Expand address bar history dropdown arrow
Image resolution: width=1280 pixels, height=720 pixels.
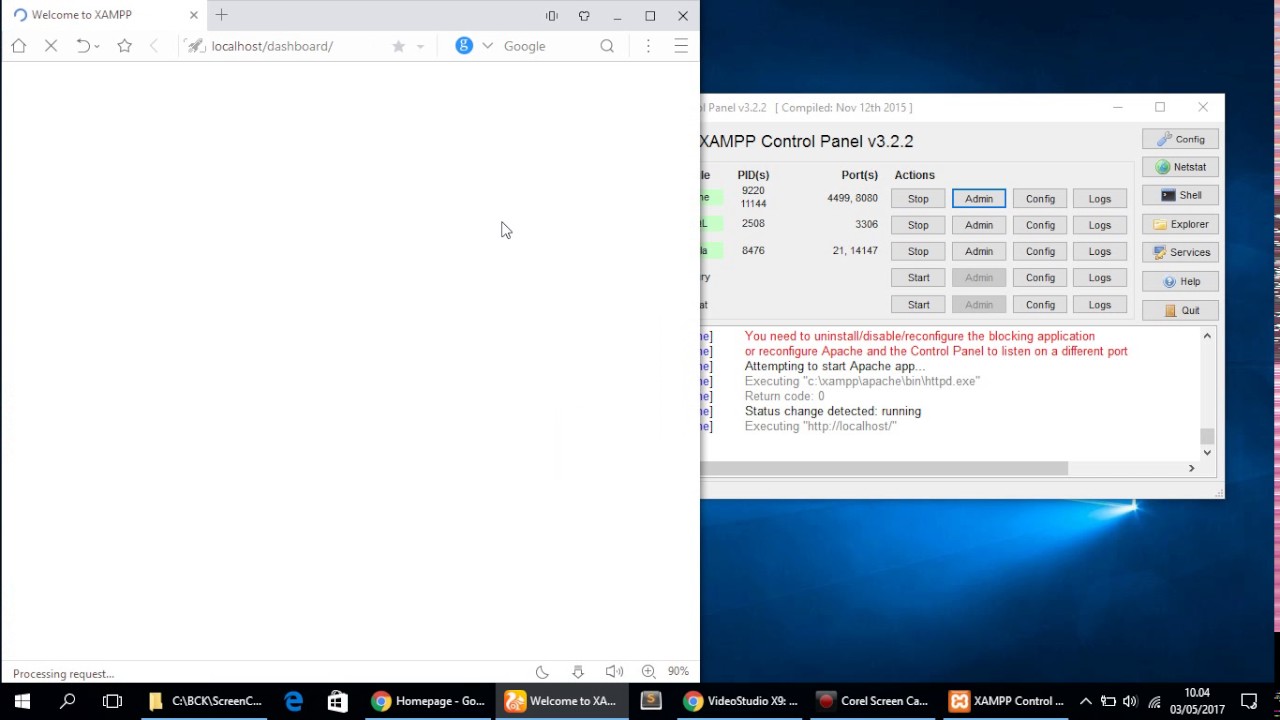[x=420, y=46]
